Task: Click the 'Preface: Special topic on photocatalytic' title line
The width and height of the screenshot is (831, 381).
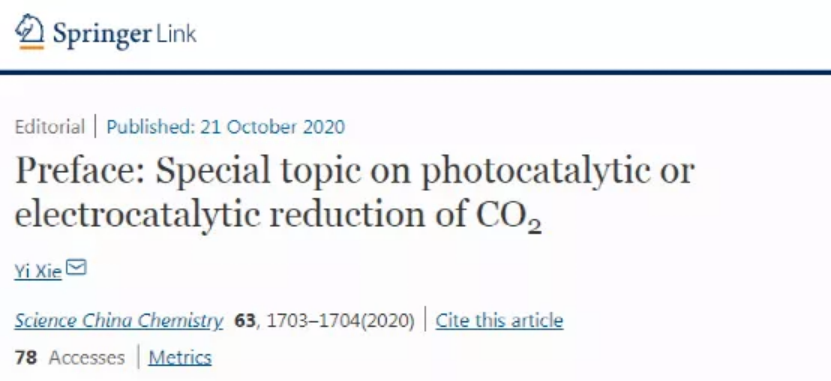Action: coord(355,172)
